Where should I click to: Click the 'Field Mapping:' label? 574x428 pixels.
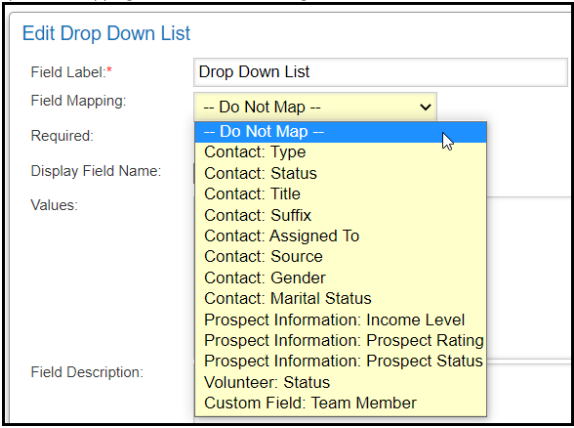click(78, 101)
